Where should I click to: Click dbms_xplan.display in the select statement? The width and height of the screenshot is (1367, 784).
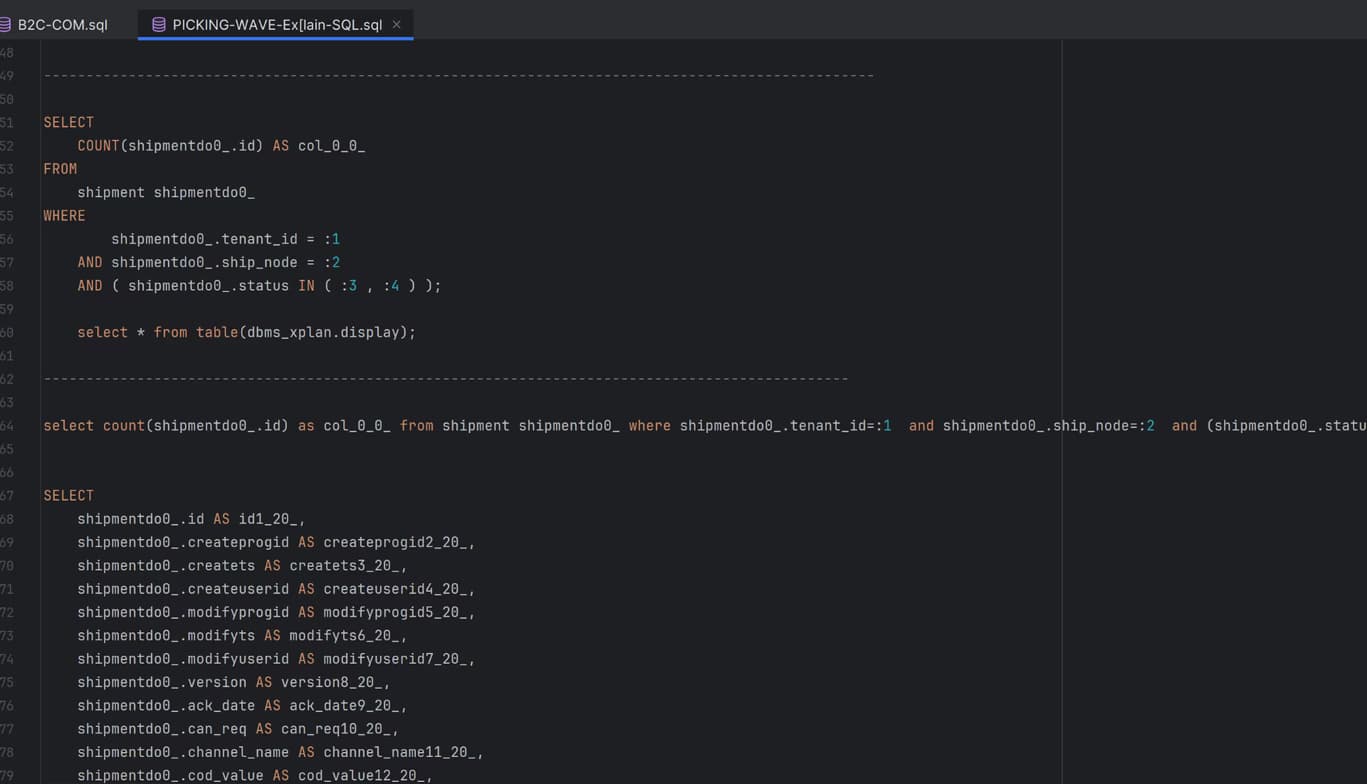pos(323,332)
